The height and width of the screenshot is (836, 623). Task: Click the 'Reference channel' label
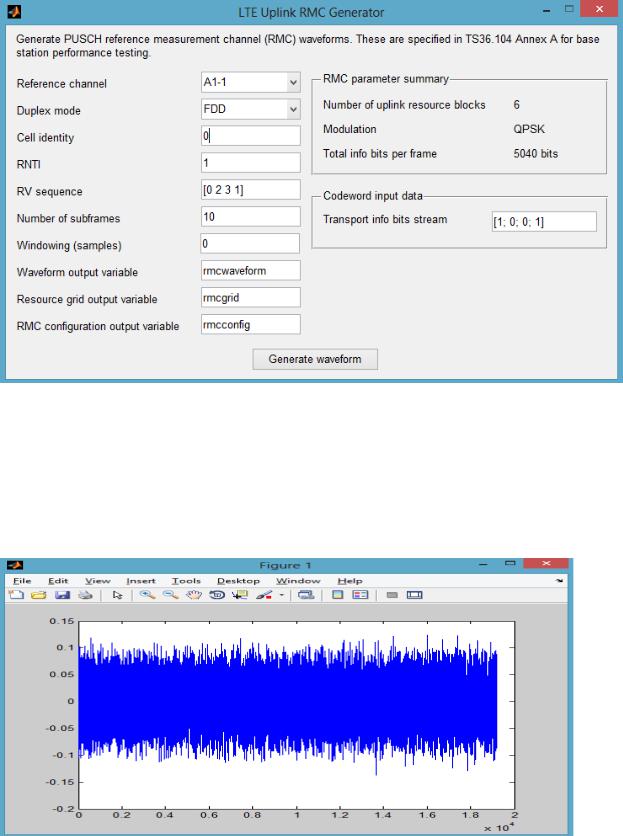[x=61, y=84]
